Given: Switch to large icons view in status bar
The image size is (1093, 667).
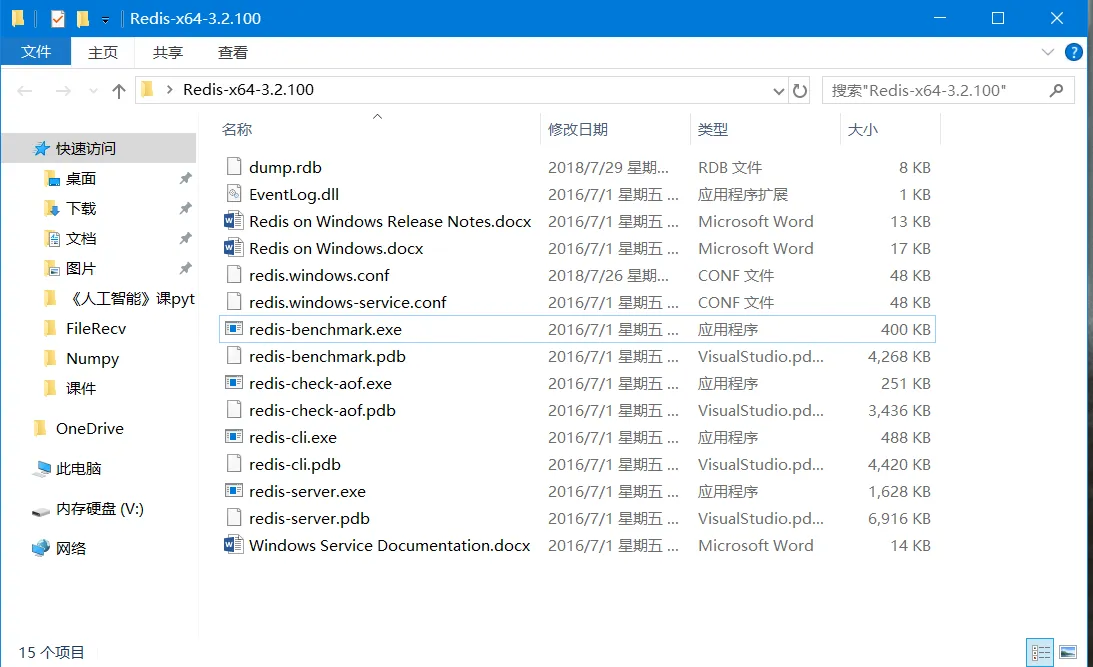Looking at the screenshot, I should tap(1068, 653).
